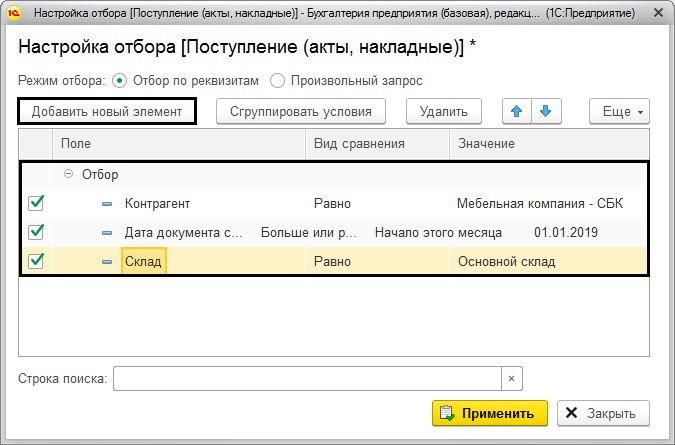Choose the Произвольный запрос mode

(278, 80)
